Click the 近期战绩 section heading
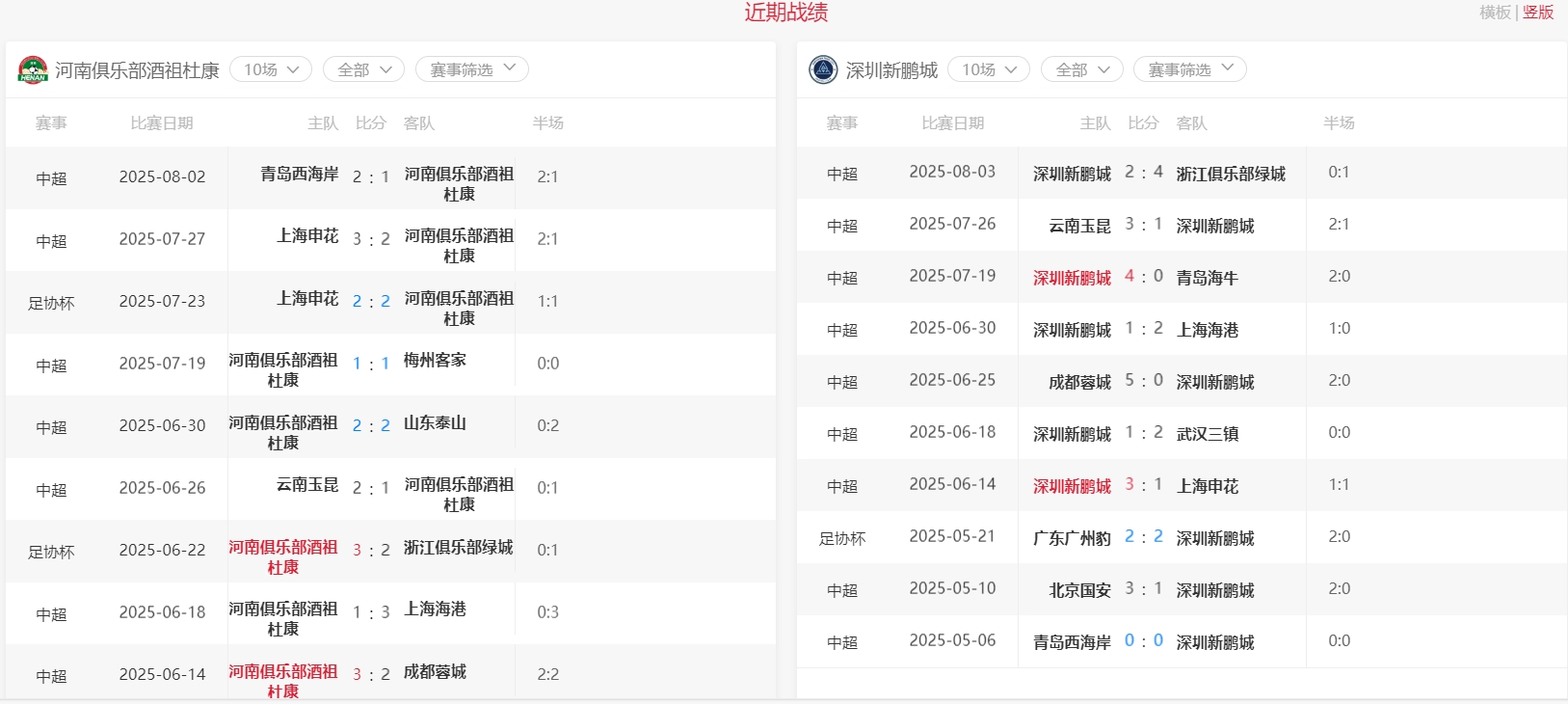The image size is (1568, 704). click(785, 13)
